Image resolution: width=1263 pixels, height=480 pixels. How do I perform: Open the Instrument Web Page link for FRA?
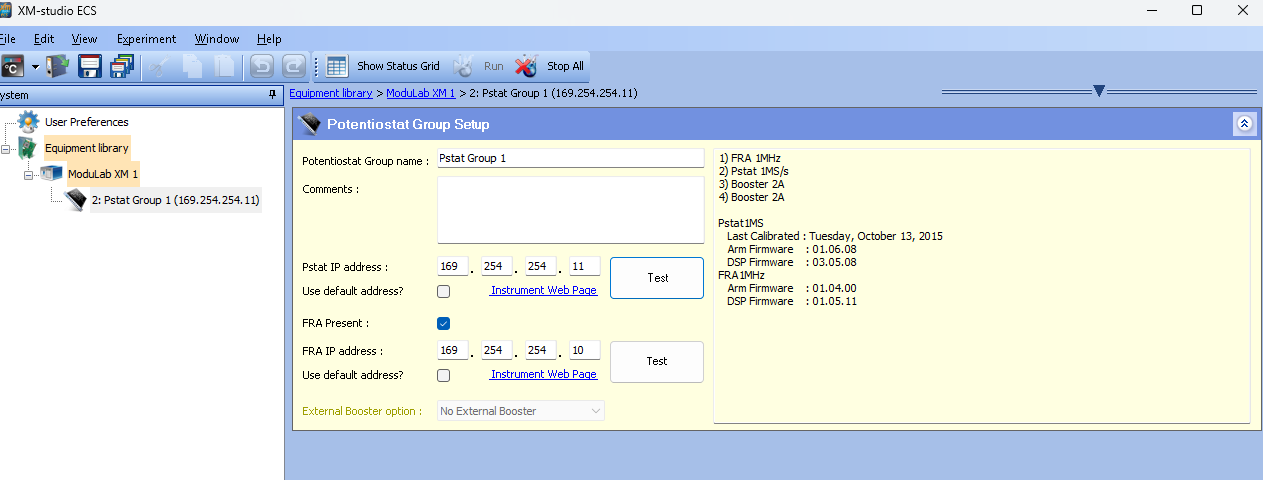543,375
